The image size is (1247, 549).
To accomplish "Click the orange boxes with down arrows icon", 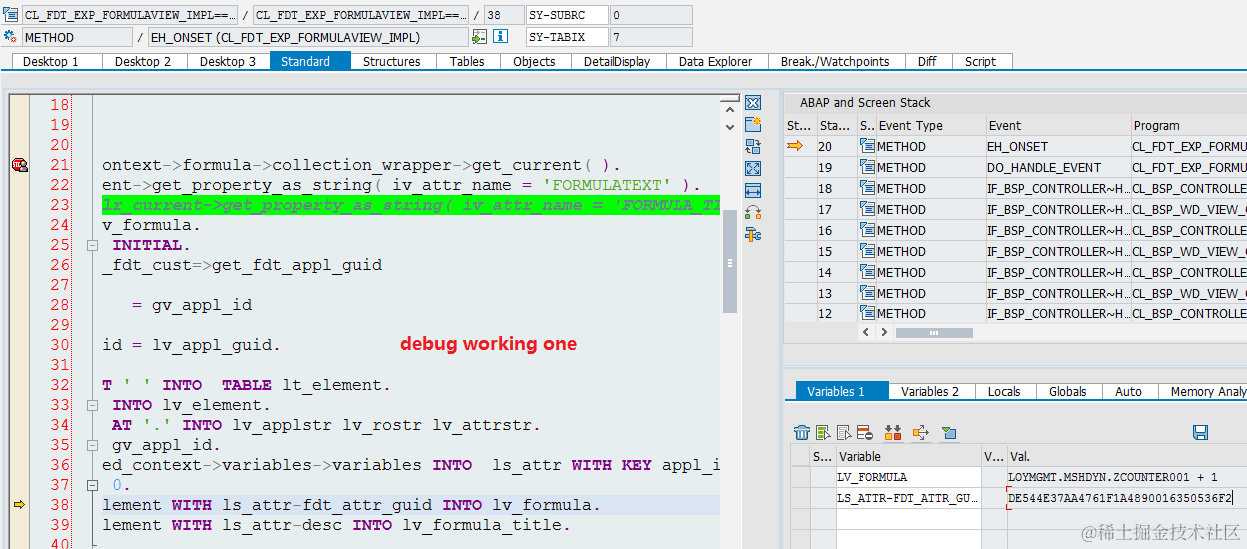I will coord(893,432).
